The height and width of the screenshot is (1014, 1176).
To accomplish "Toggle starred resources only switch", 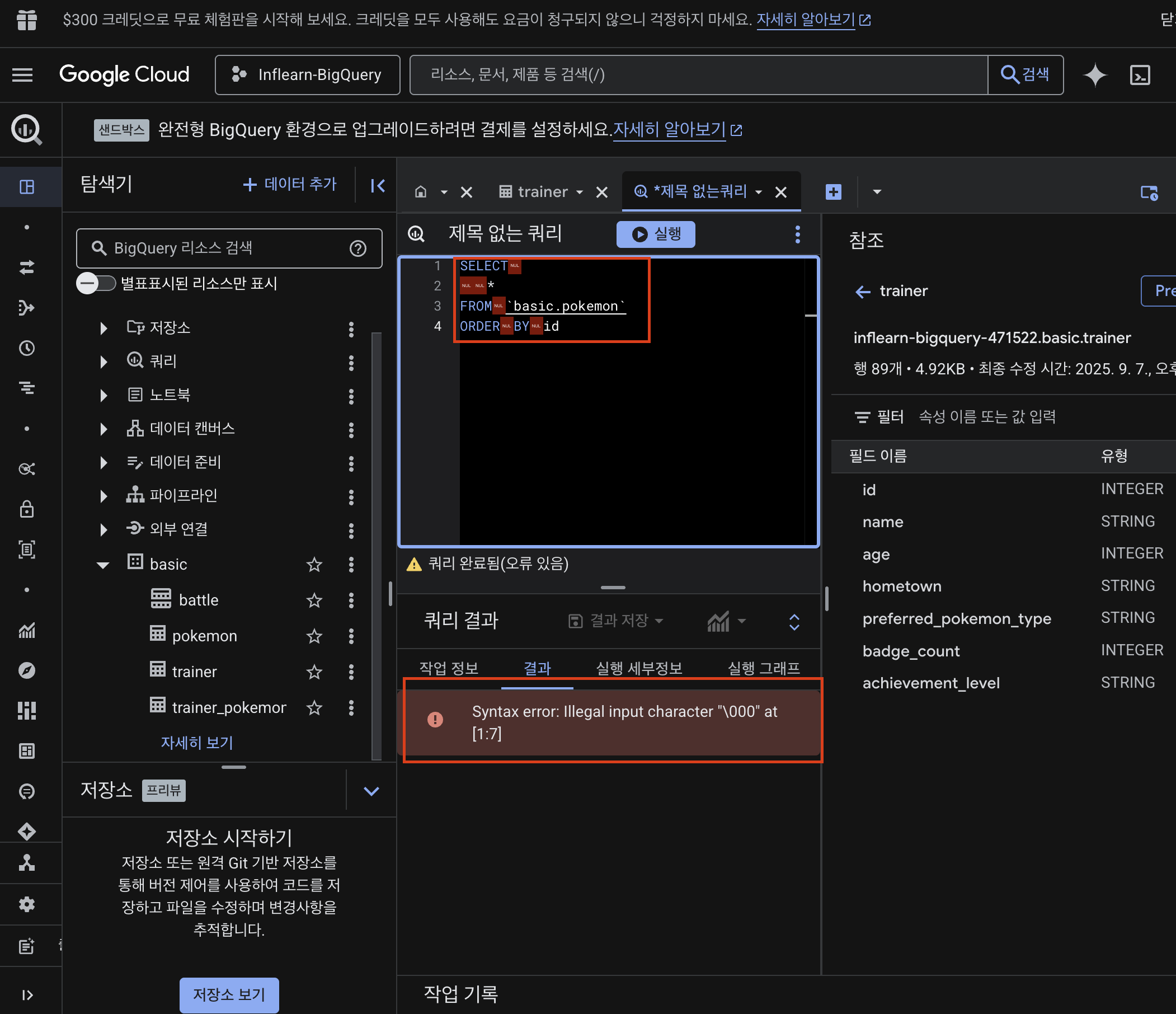I will (x=96, y=283).
